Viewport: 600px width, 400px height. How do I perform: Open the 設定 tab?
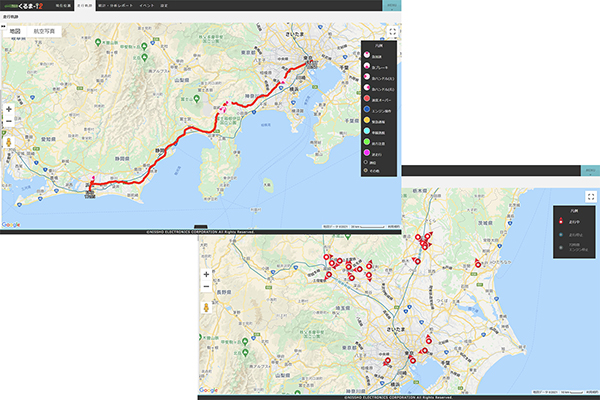click(x=164, y=6)
